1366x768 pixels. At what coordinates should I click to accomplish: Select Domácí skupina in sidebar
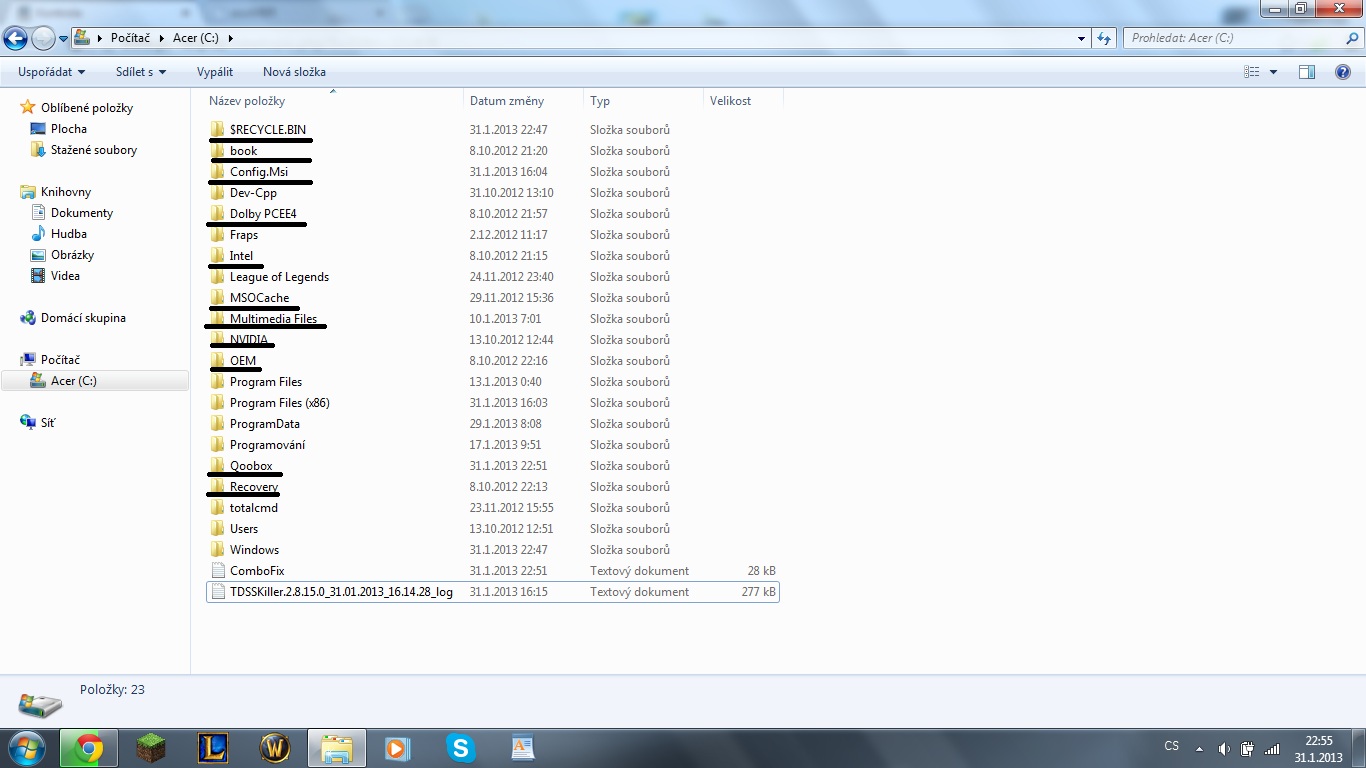tap(83, 318)
